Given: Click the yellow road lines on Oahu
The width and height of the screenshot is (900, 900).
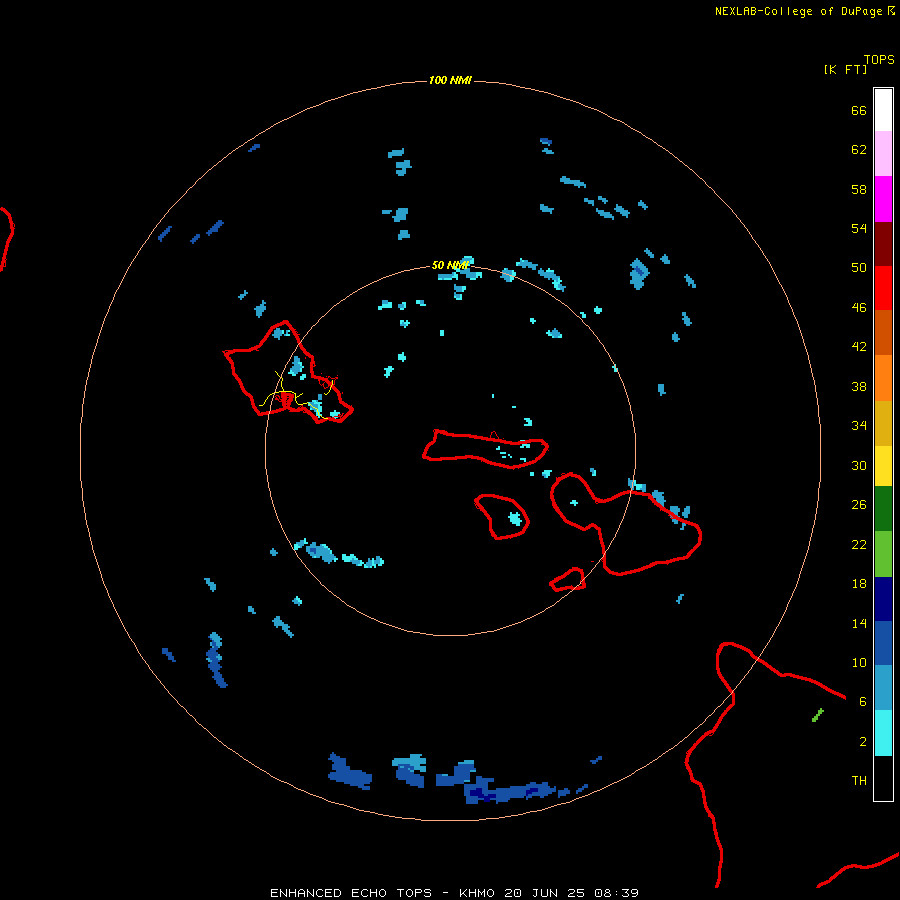Looking at the screenshot, I should click(297, 395).
